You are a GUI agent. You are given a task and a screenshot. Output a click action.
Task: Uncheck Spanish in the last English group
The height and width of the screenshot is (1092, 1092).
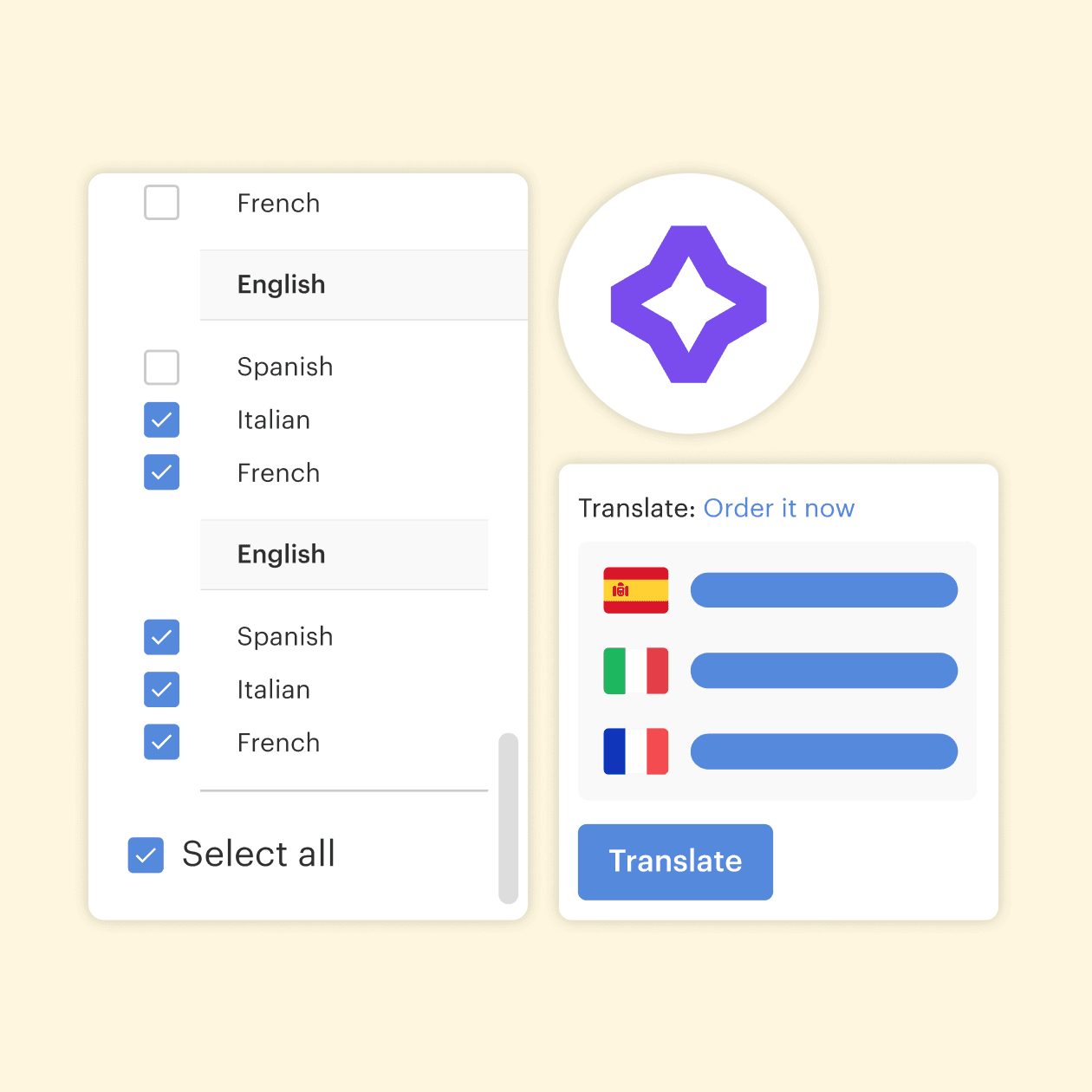tap(161, 637)
